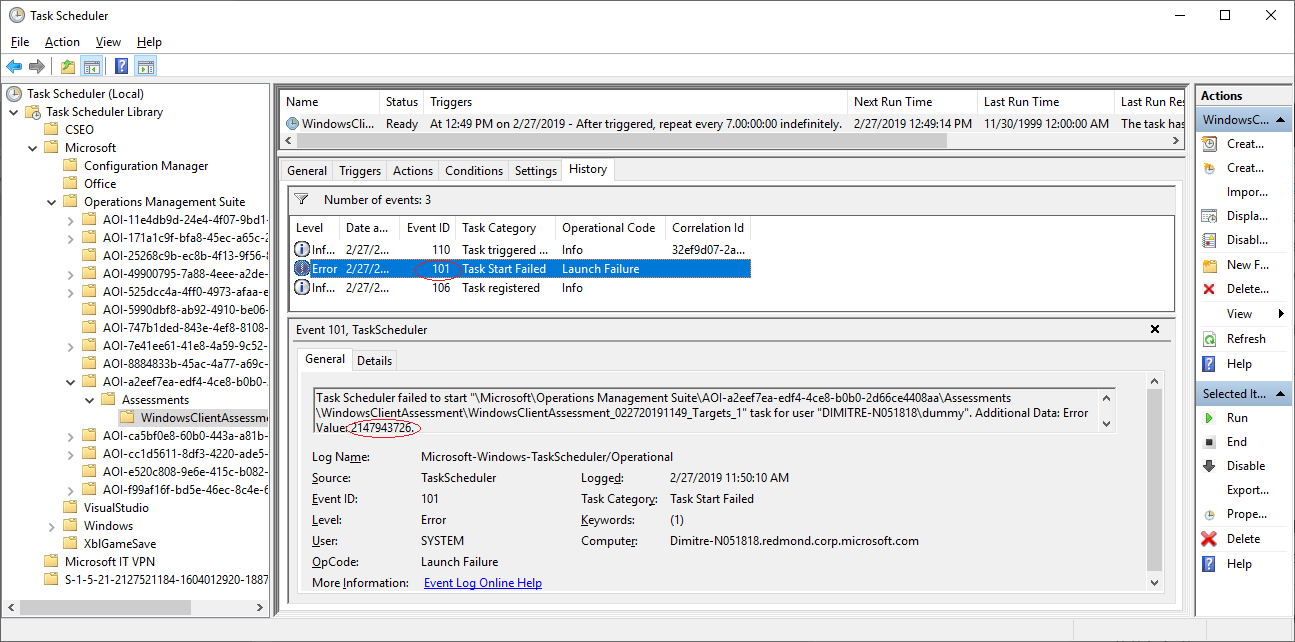The width and height of the screenshot is (1295, 642).
Task: Select the Configuration Manager folder
Action: [x=146, y=166]
